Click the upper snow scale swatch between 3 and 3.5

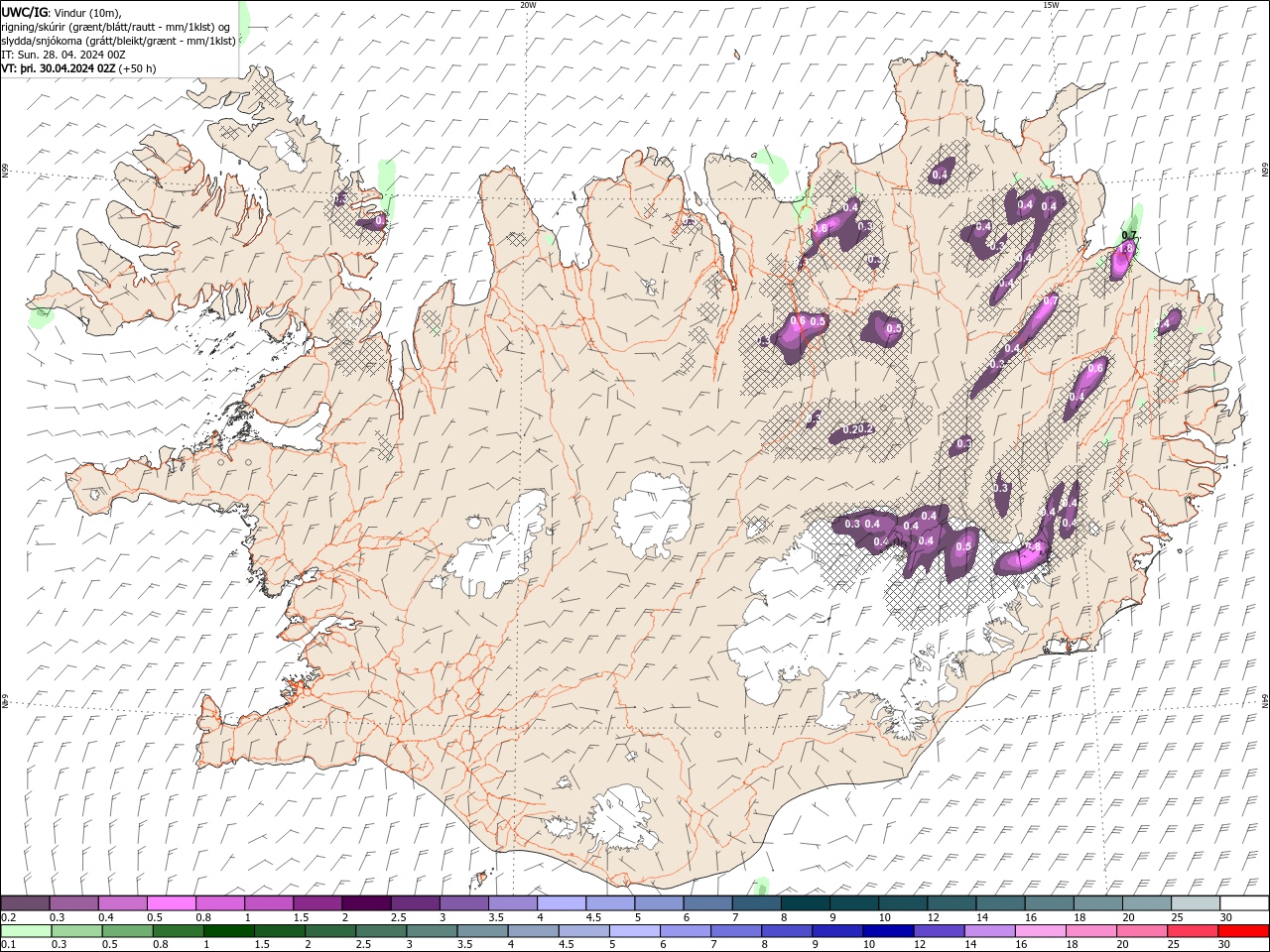[464, 903]
